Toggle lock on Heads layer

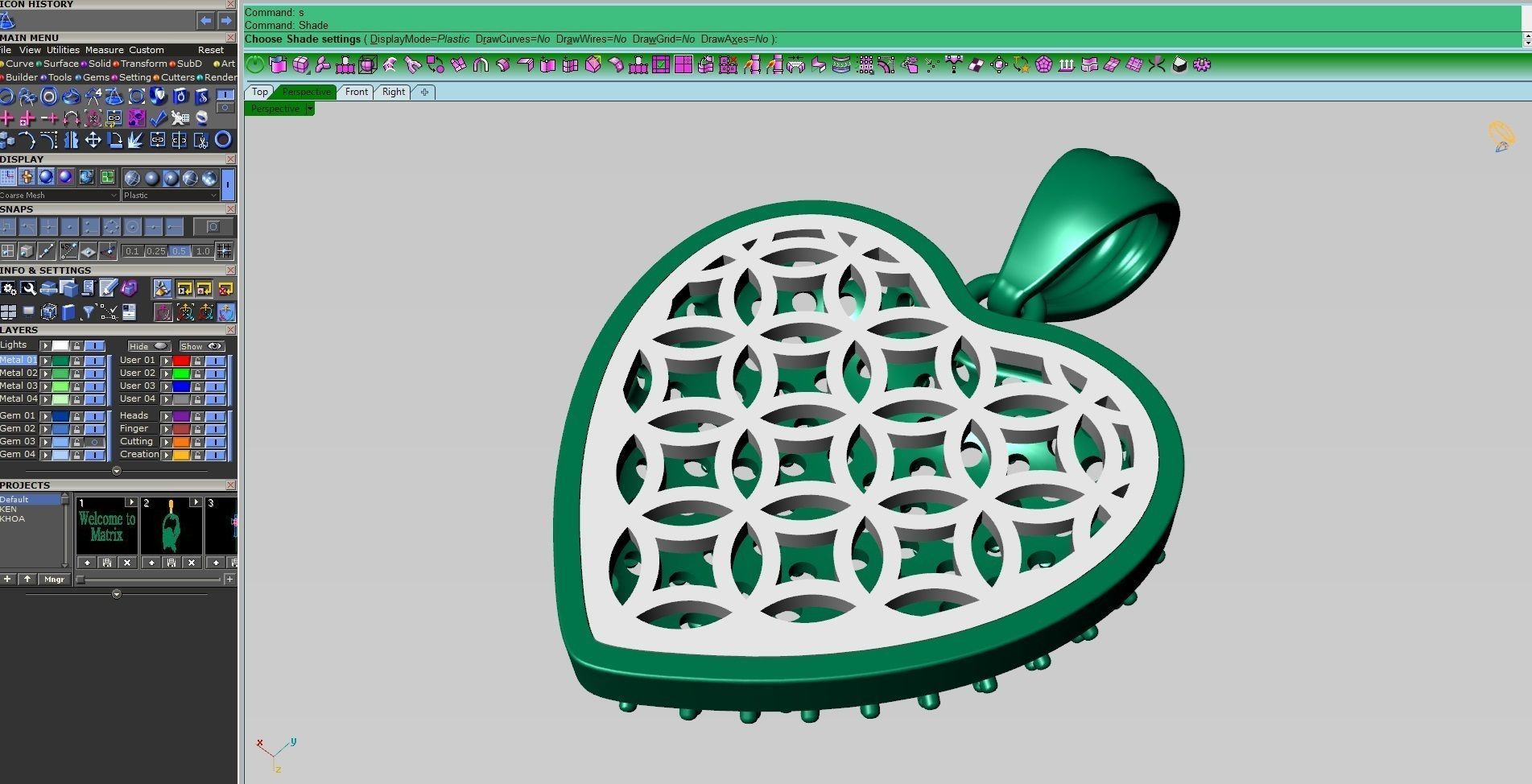click(197, 416)
